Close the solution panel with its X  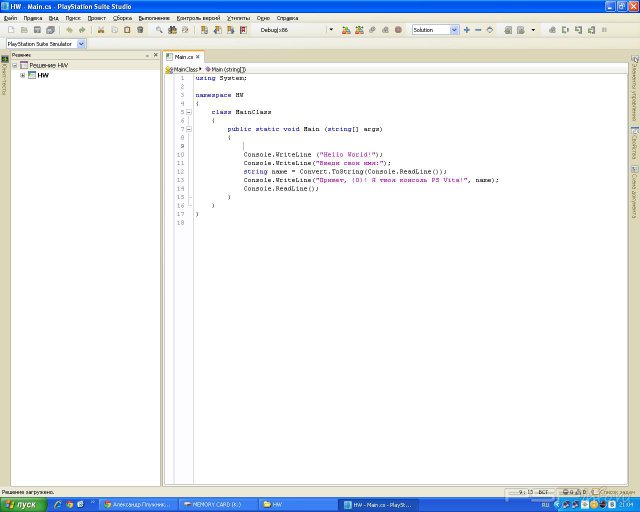click(x=155, y=55)
